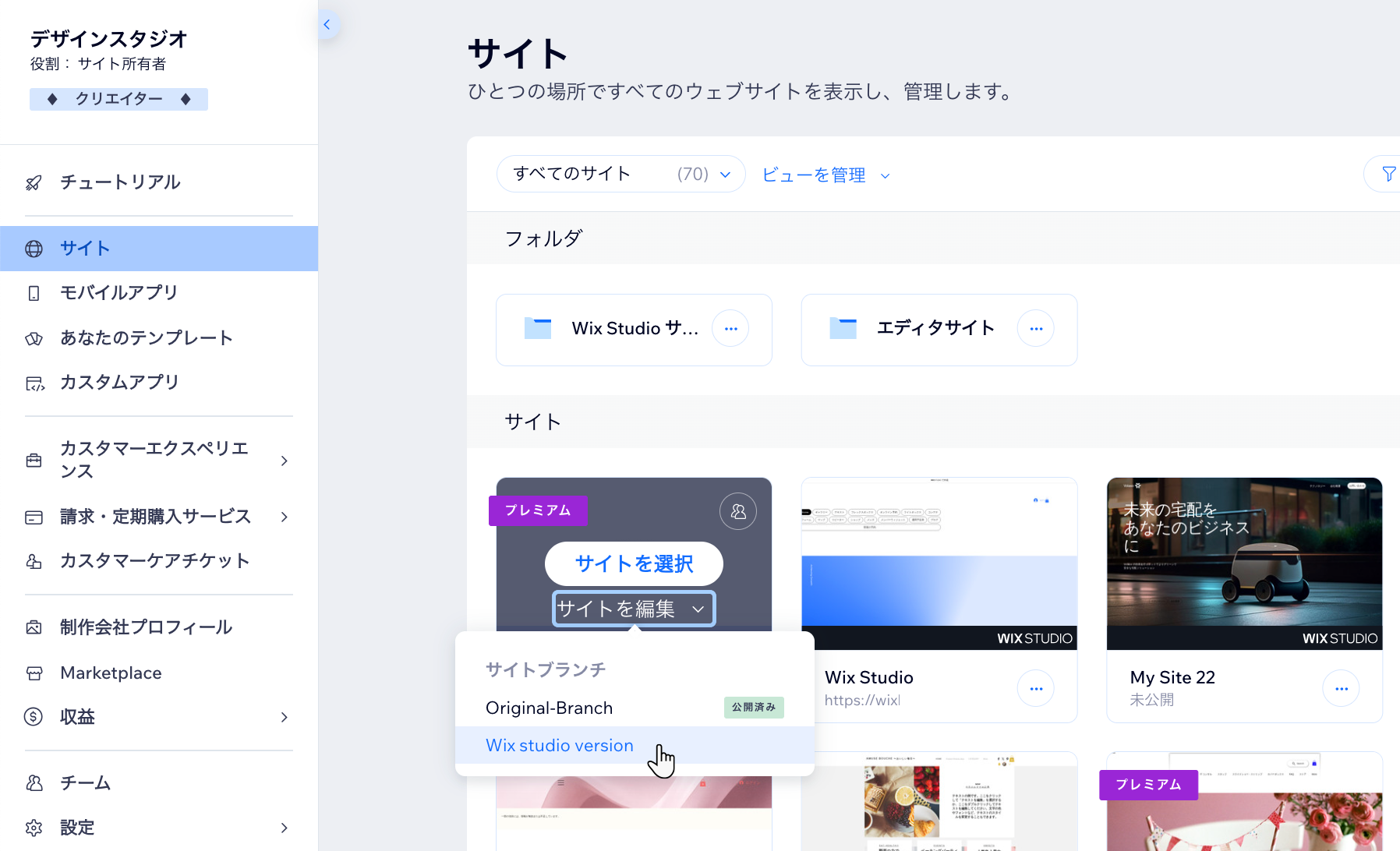This screenshot has width=1400, height=851.
Task: Click the 設定 gear icon
Action: click(34, 828)
